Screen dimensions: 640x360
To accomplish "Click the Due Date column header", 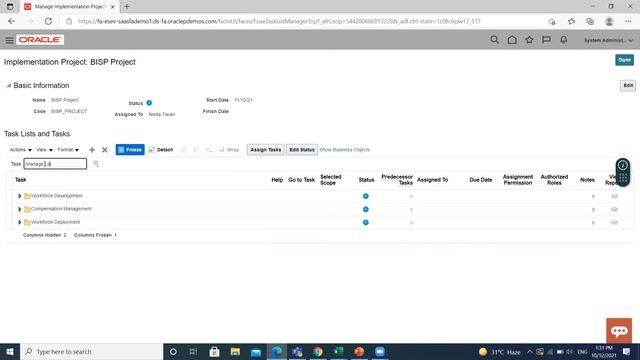I will click(480, 180).
